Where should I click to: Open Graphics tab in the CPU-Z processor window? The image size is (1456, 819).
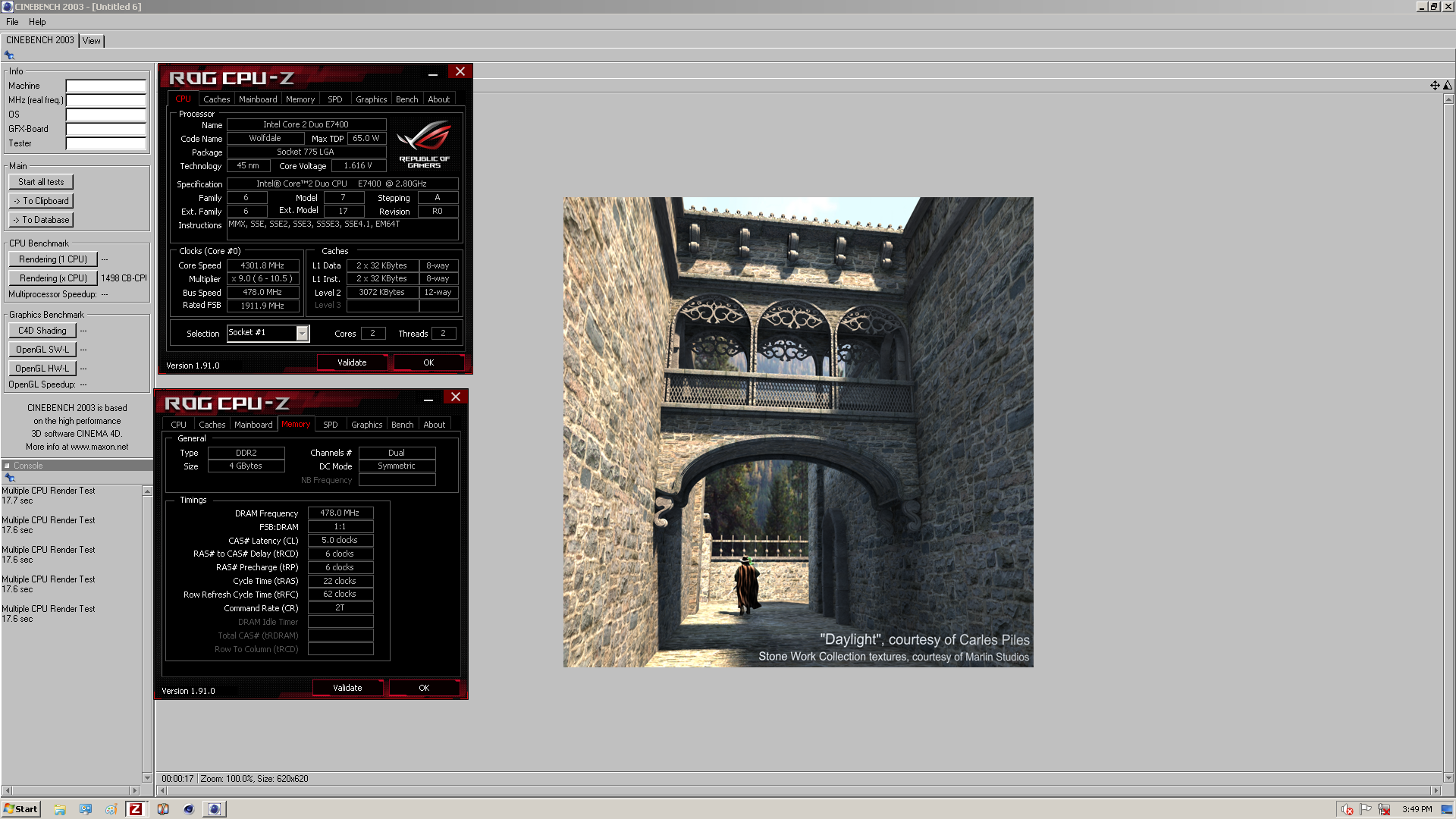click(x=372, y=99)
